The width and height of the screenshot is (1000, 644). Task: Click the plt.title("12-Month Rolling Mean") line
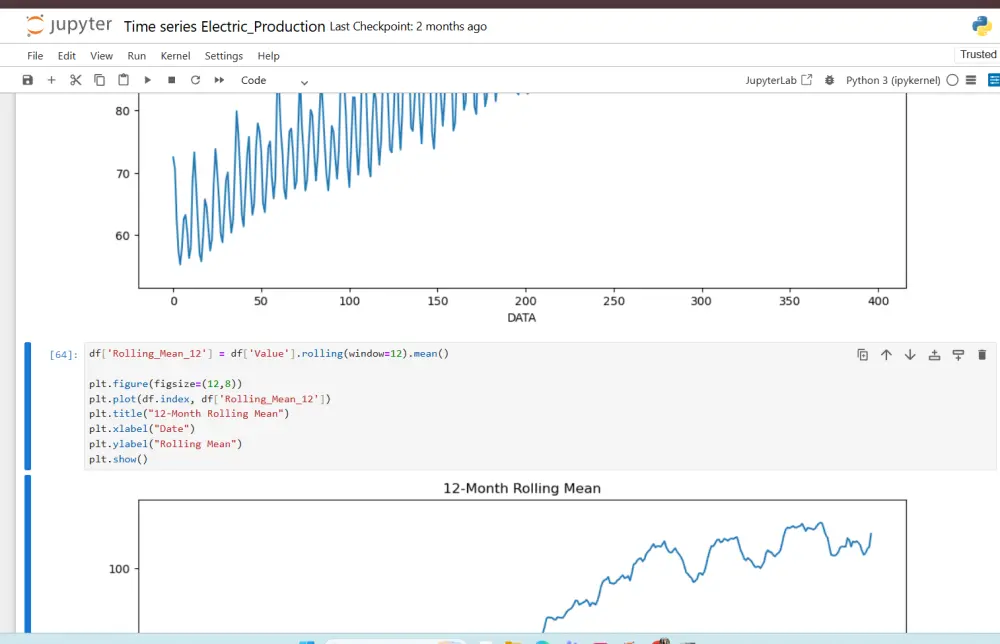click(x=189, y=414)
